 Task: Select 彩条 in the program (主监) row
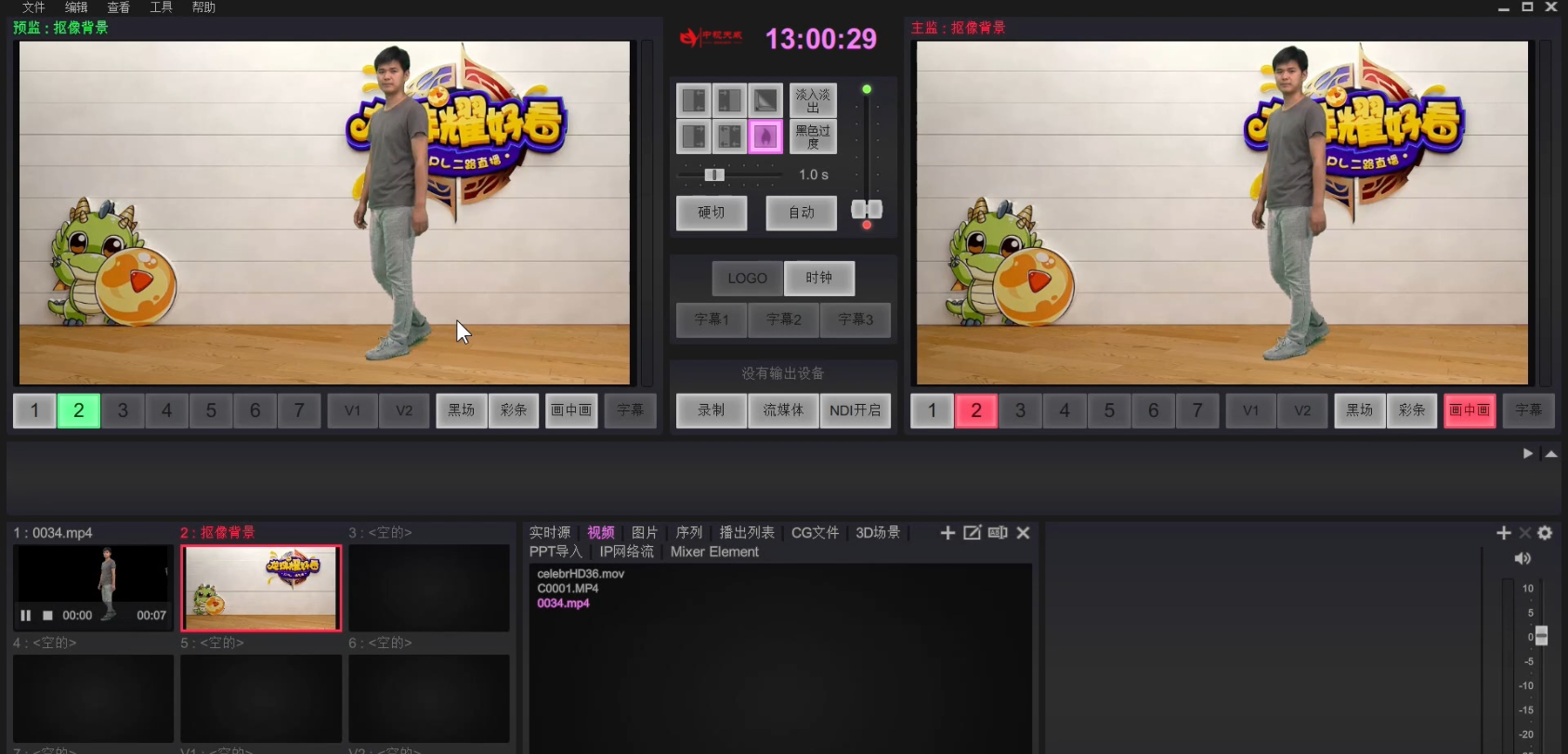(x=1412, y=410)
